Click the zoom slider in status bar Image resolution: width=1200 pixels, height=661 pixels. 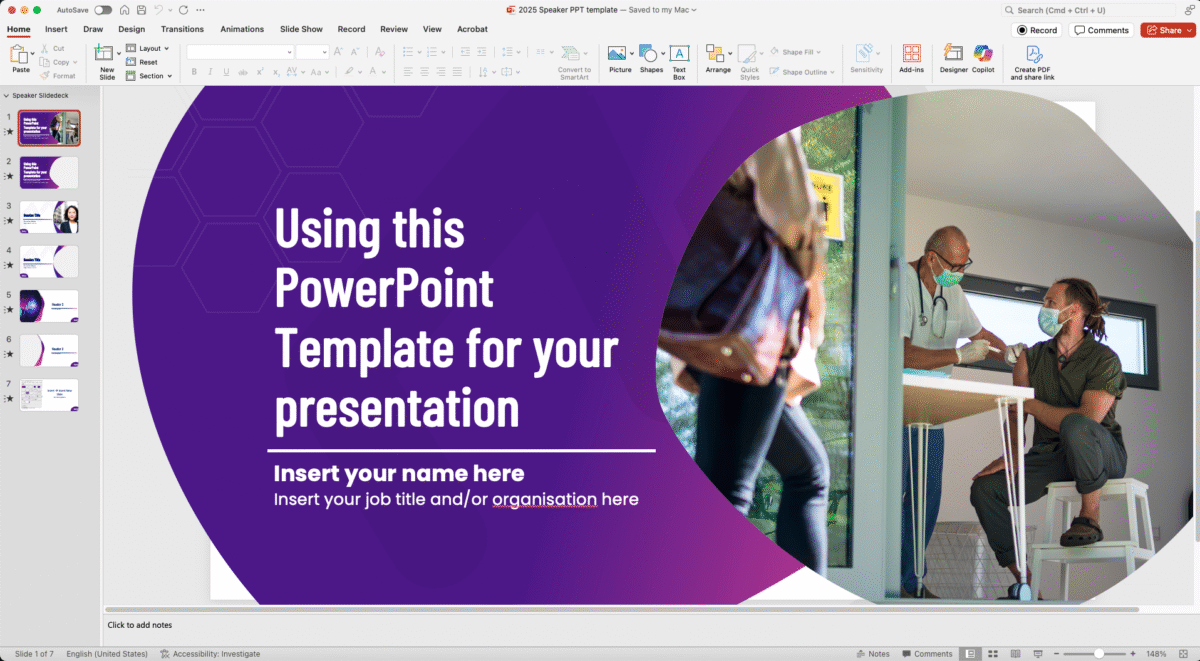1099,654
